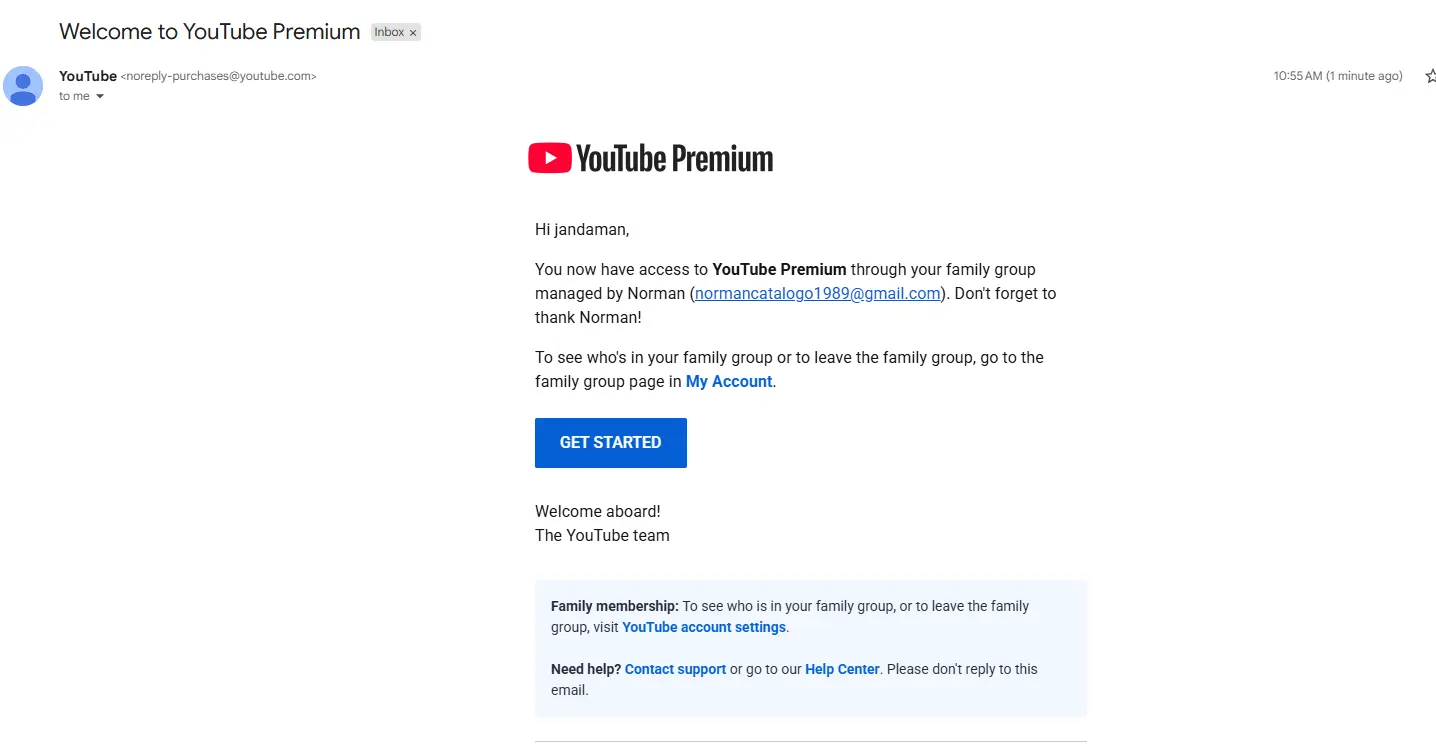Click the red YouTube play logo icon
Viewport: 1436px width, 744px height.
[550, 158]
